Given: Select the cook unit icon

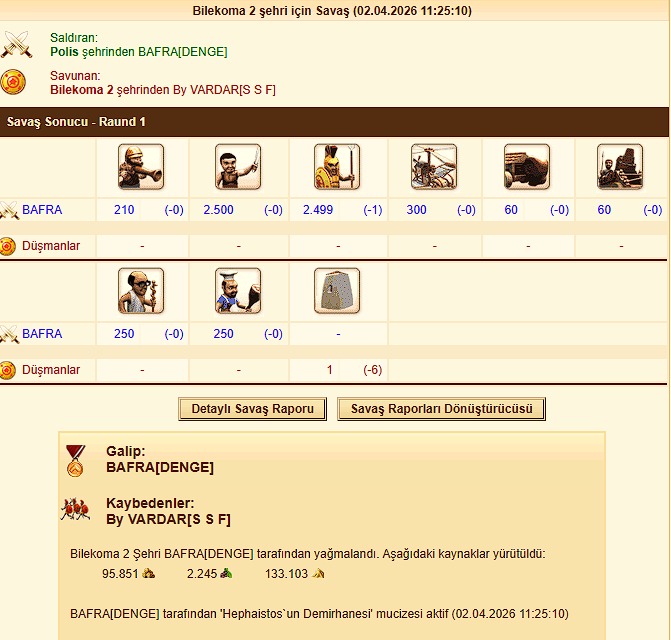Looking at the screenshot, I should [238, 291].
